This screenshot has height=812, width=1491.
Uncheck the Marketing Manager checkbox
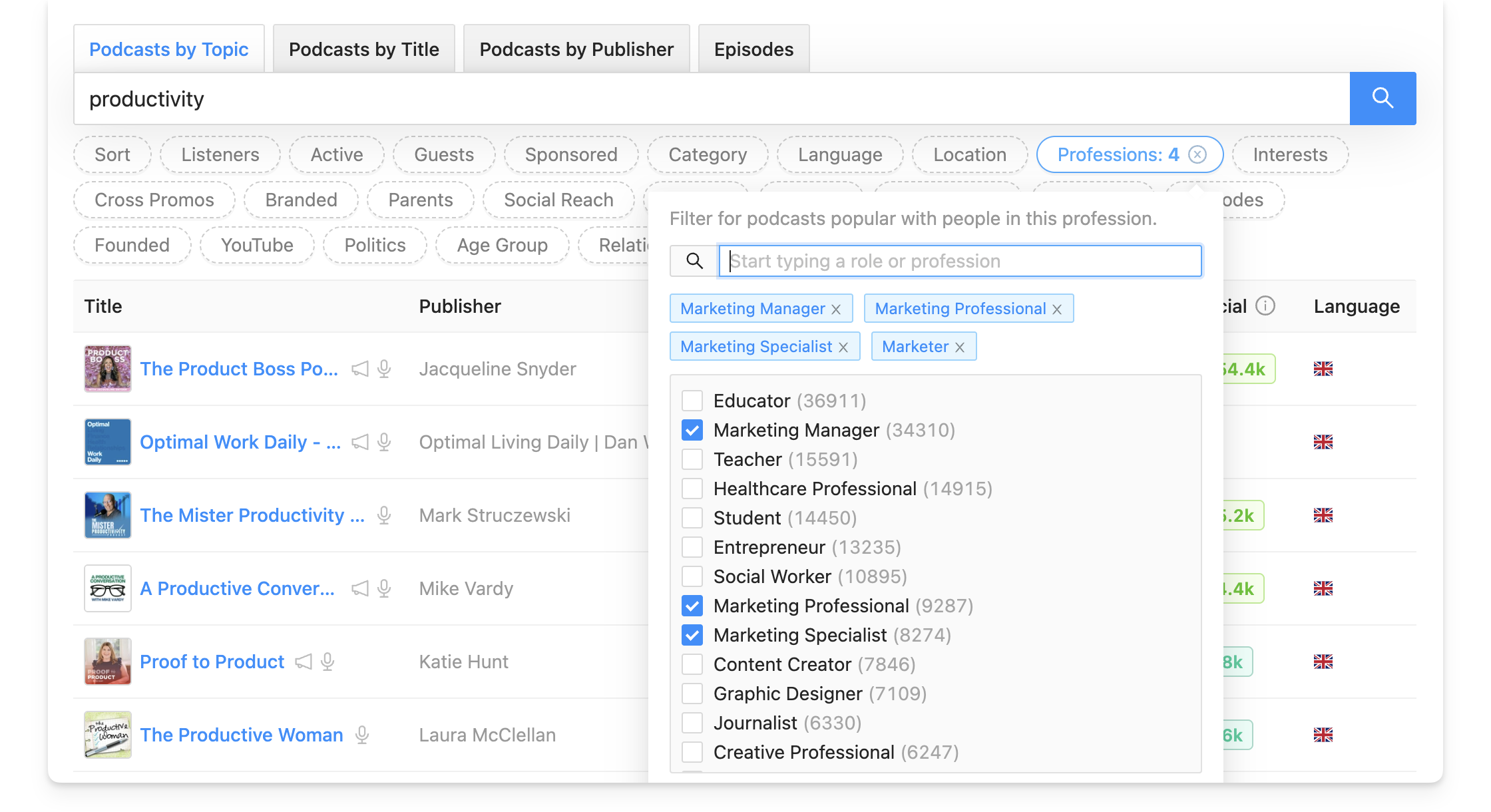pos(692,430)
